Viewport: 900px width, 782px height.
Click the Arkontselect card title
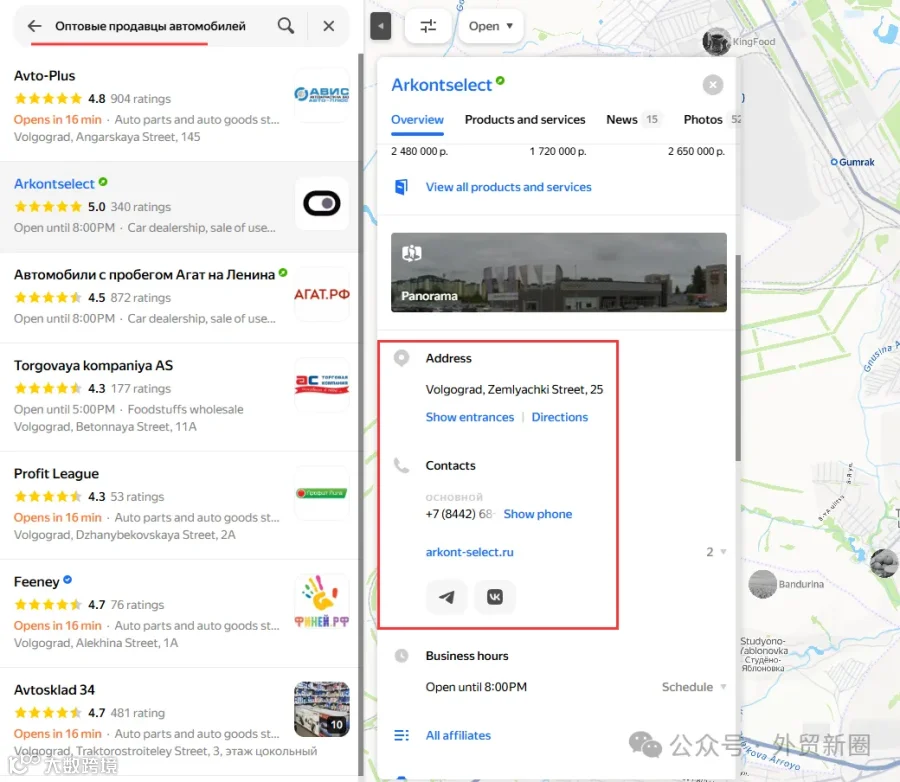441,85
